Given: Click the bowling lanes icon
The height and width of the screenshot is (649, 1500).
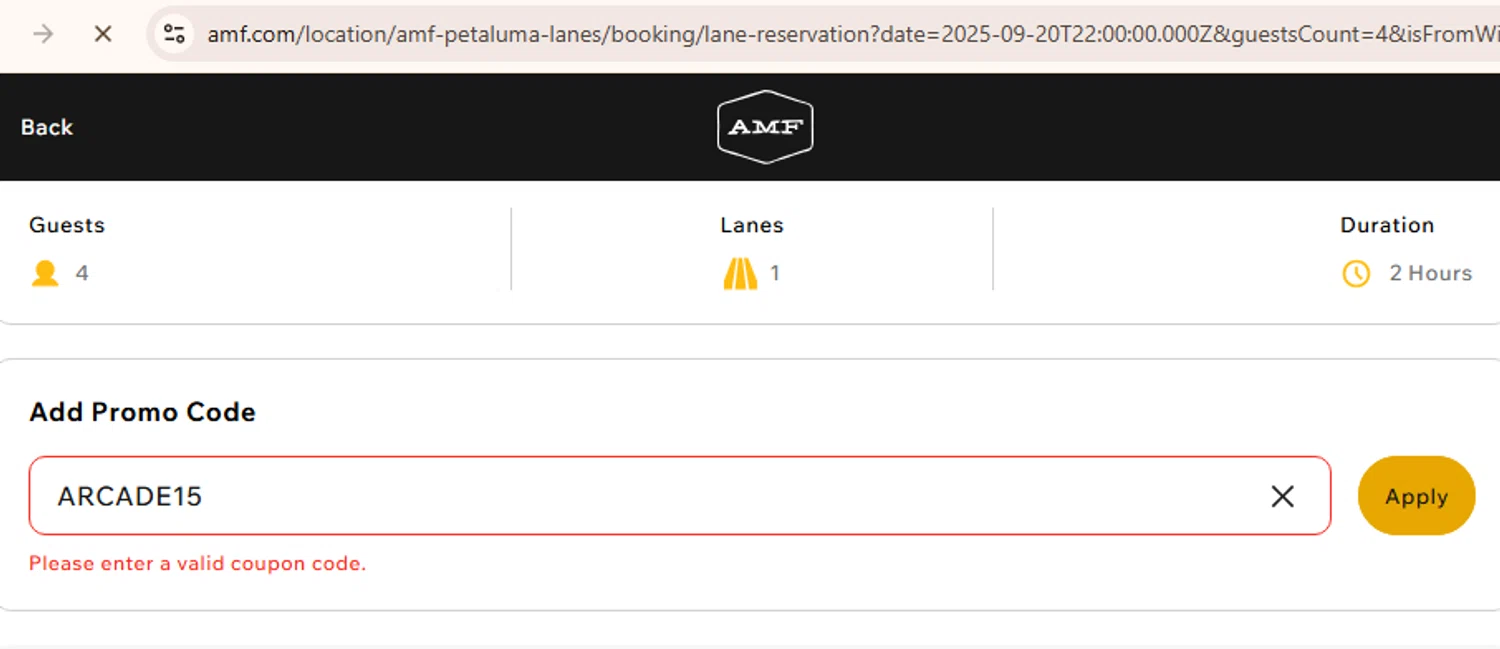Looking at the screenshot, I should [x=740, y=273].
